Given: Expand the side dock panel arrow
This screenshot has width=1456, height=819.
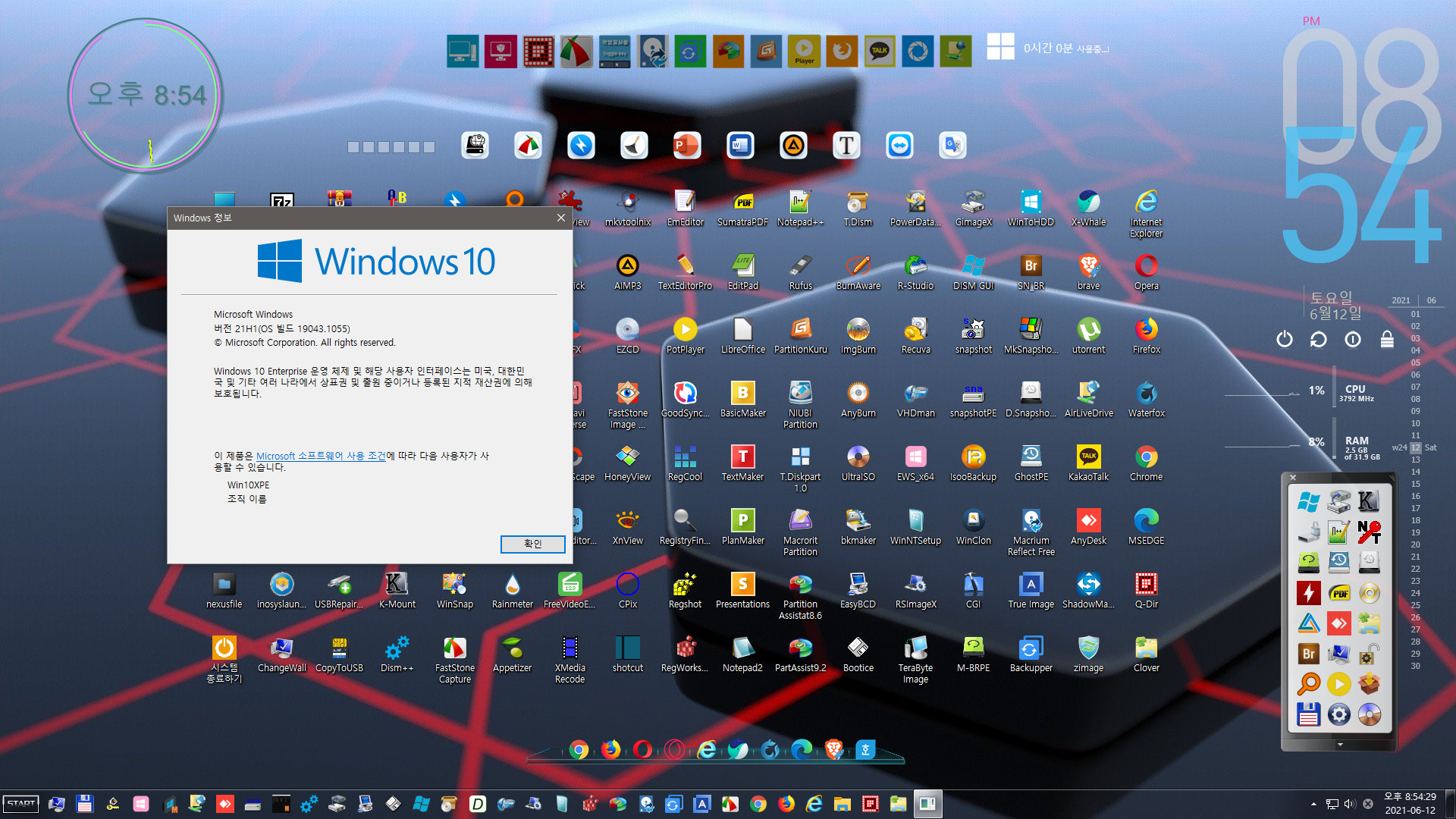Looking at the screenshot, I should click(x=1340, y=745).
